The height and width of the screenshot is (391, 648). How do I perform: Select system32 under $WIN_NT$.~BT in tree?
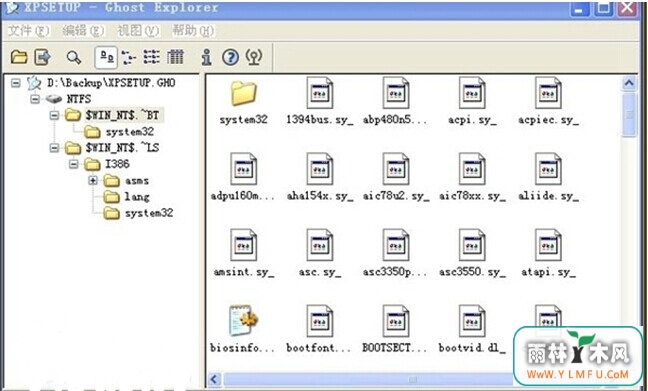click(129, 131)
